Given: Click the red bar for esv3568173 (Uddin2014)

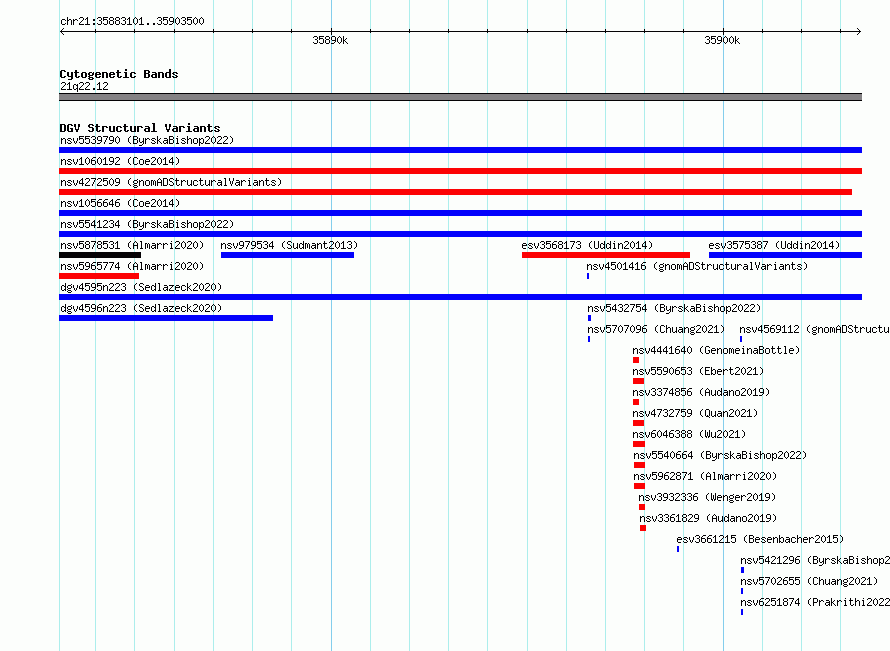Looking at the screenshot, I should click(606, 255).
